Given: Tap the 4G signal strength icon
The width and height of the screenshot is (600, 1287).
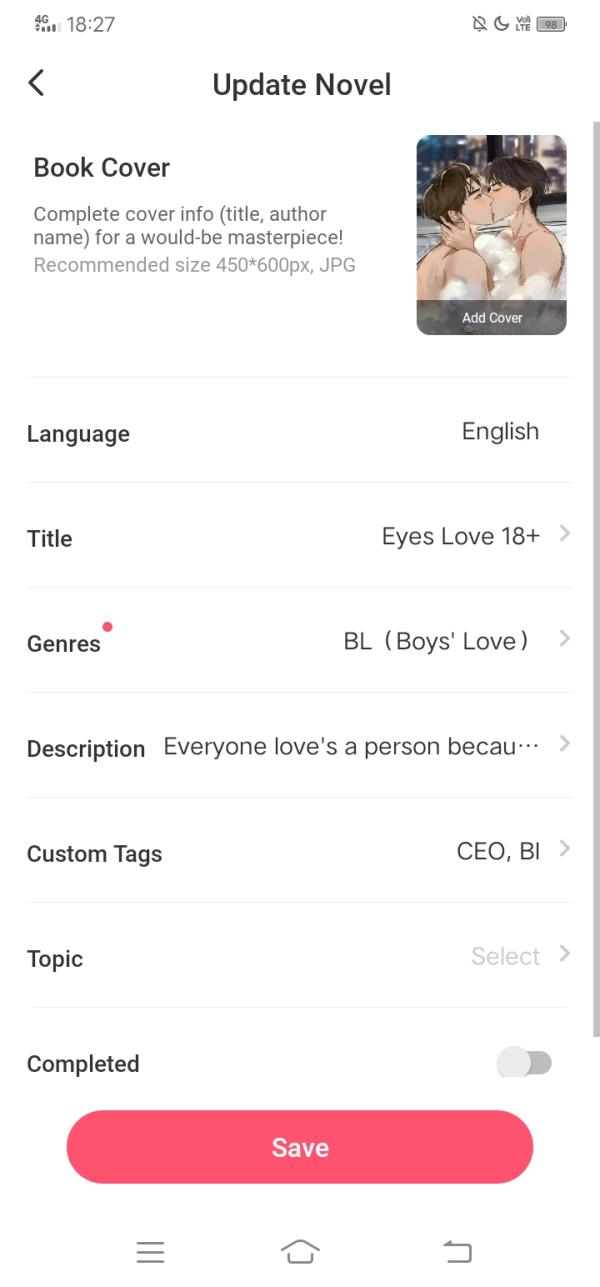Looking at the screenshot, I should click(47, 24).
